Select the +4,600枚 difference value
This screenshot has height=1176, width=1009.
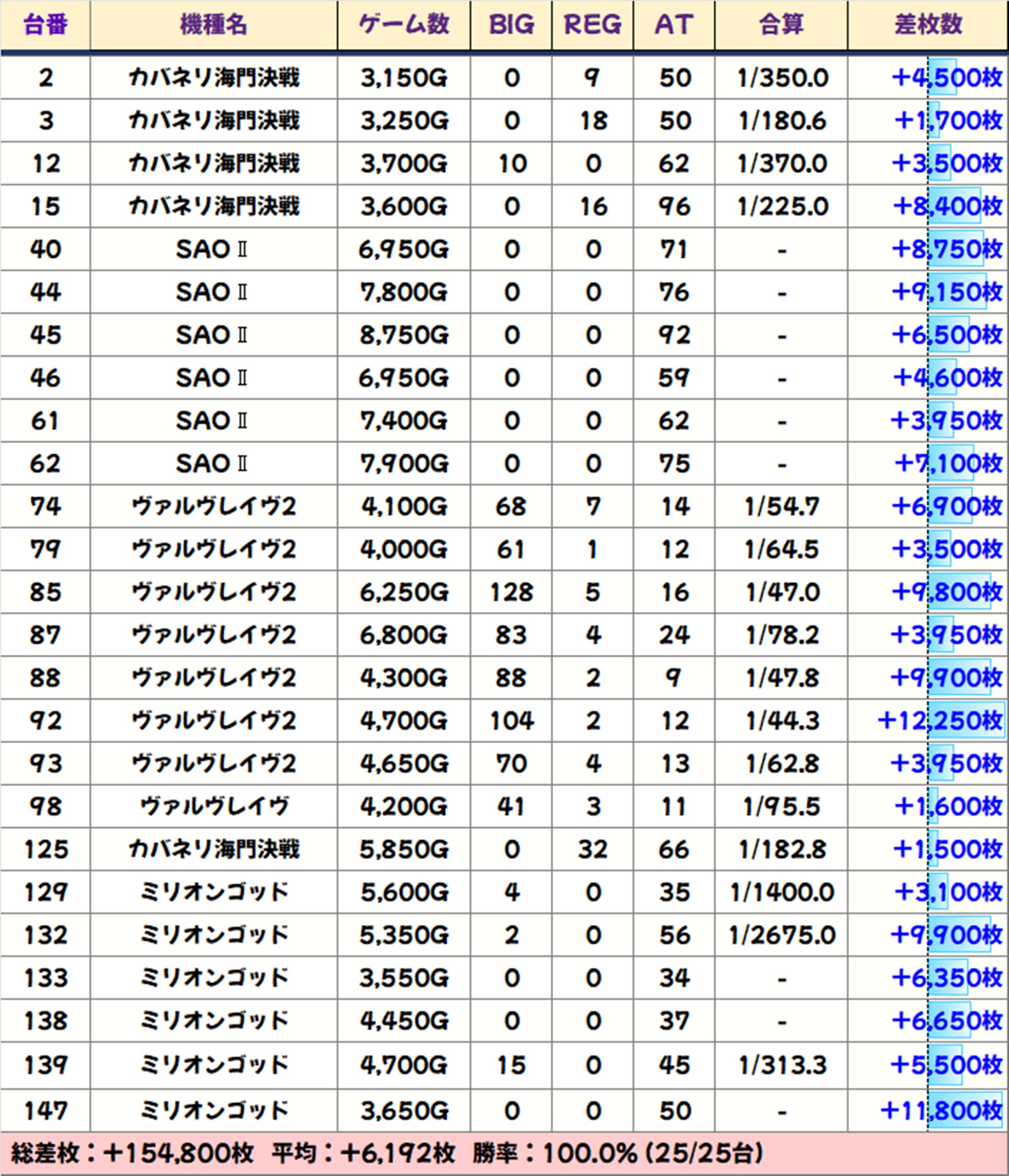click(x=948, y=378)
